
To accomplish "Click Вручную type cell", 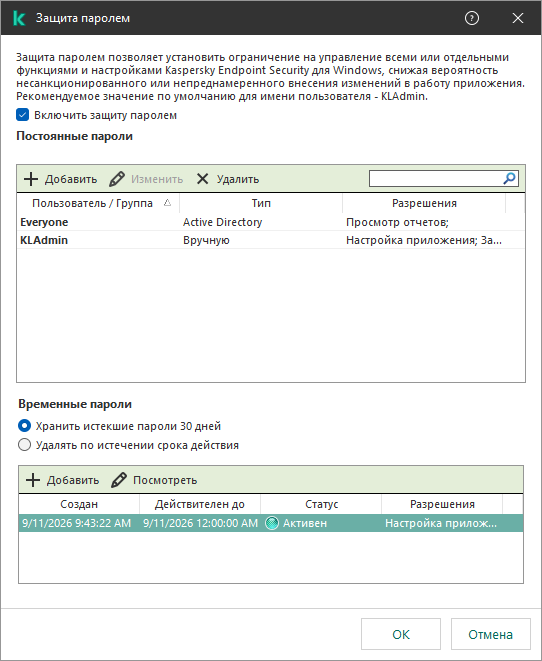I will tap(206, 240).
